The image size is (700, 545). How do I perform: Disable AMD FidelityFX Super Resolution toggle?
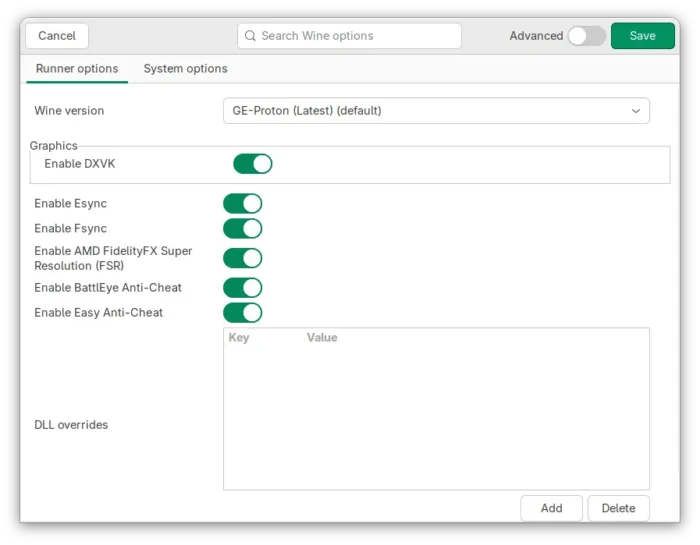click(242, 258)
